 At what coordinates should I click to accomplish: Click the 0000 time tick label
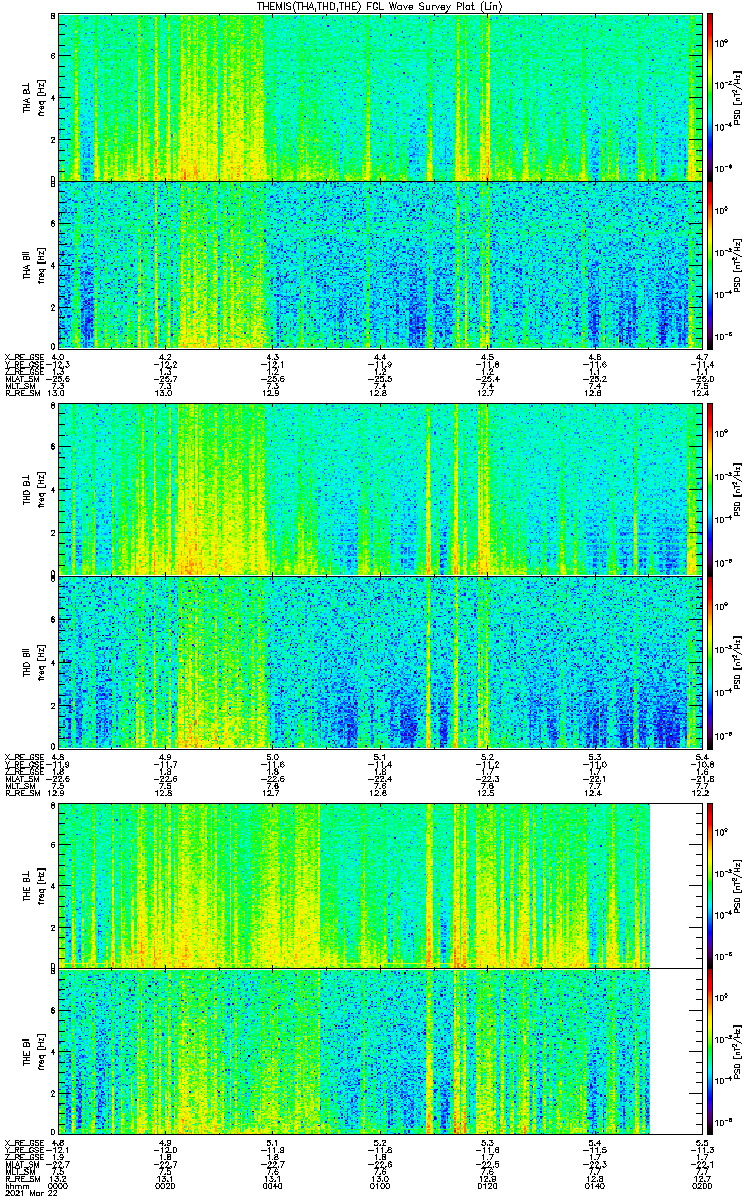coord(58,1185)
